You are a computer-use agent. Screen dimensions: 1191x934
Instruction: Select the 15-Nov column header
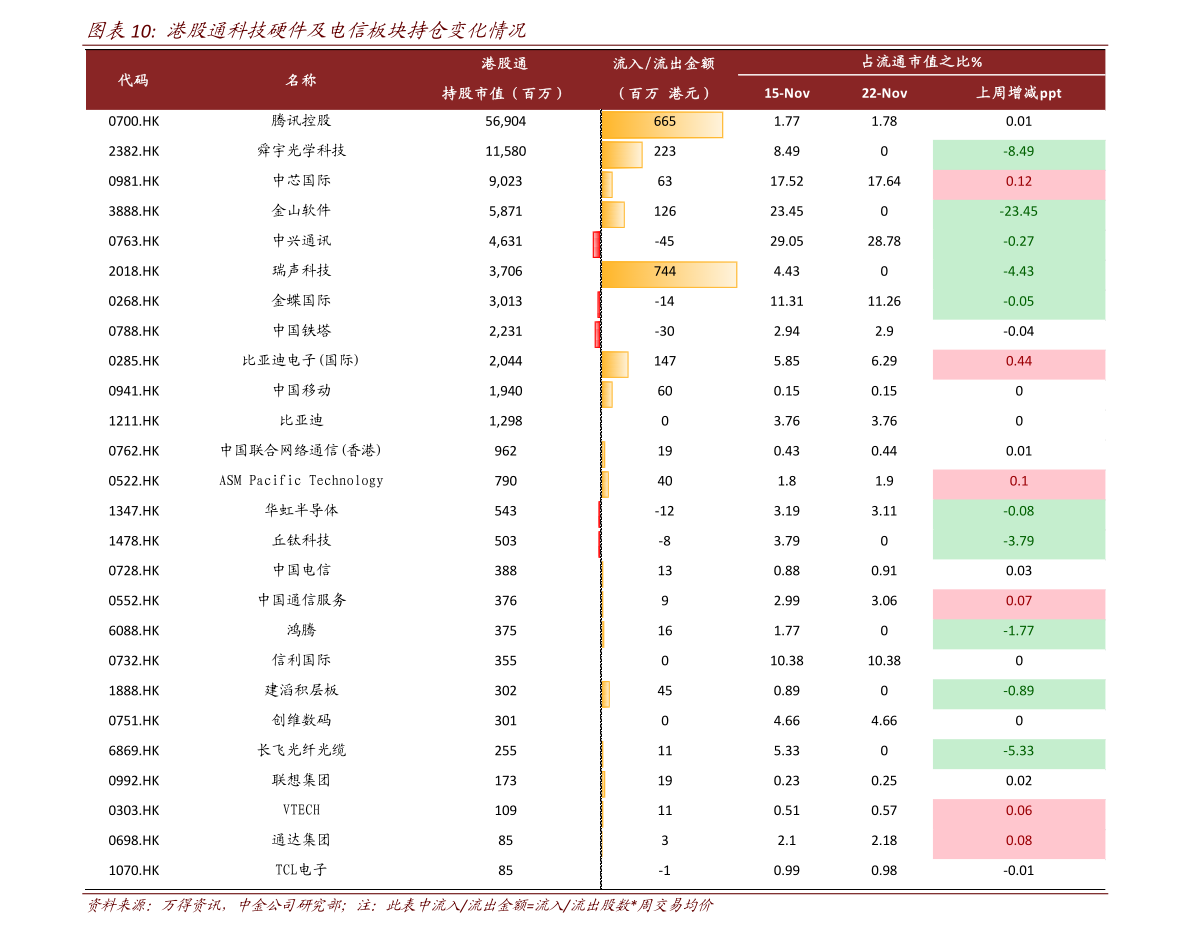click(788, 92)
